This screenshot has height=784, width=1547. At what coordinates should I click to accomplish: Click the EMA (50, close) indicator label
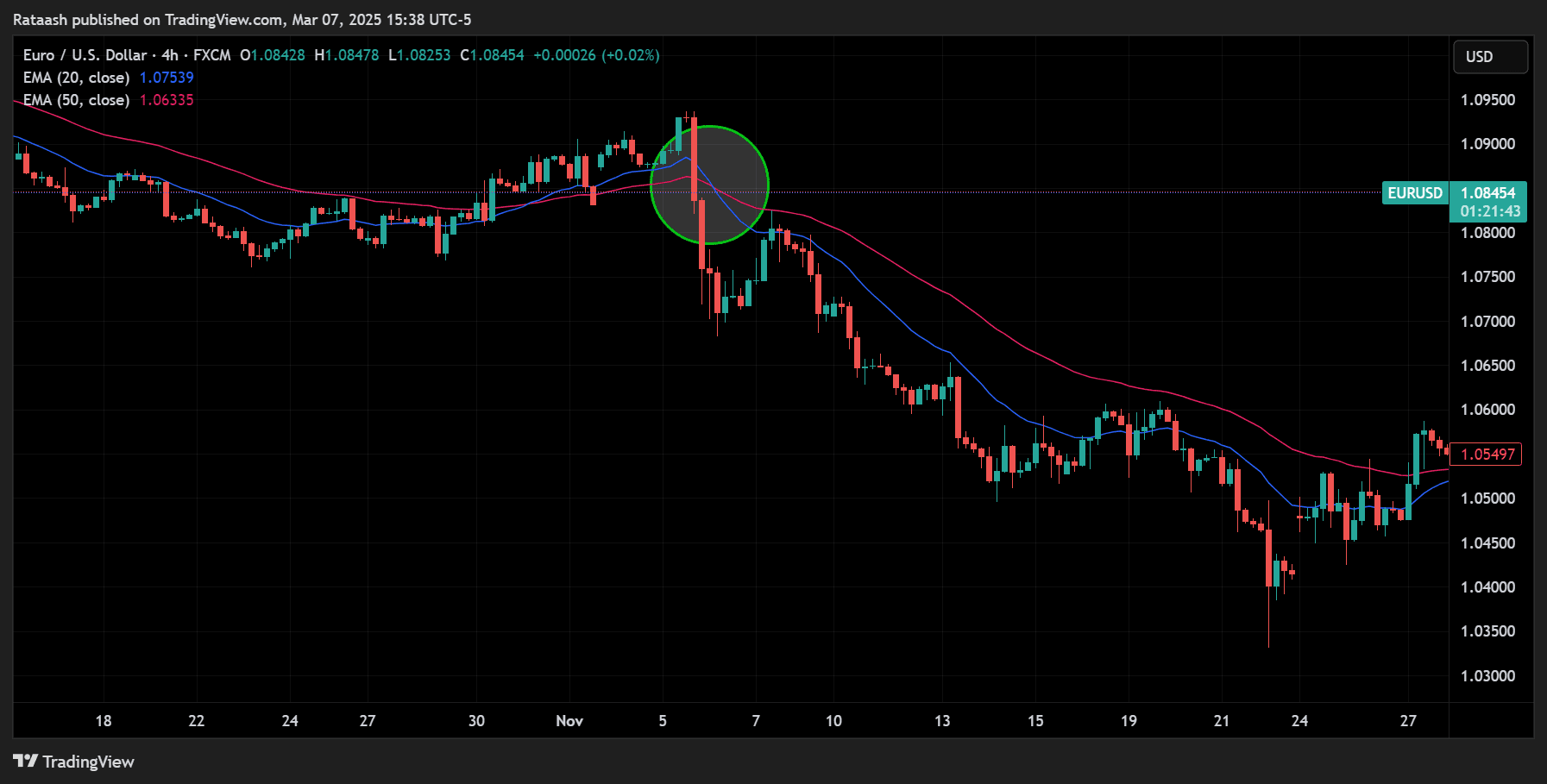[76, 99]
